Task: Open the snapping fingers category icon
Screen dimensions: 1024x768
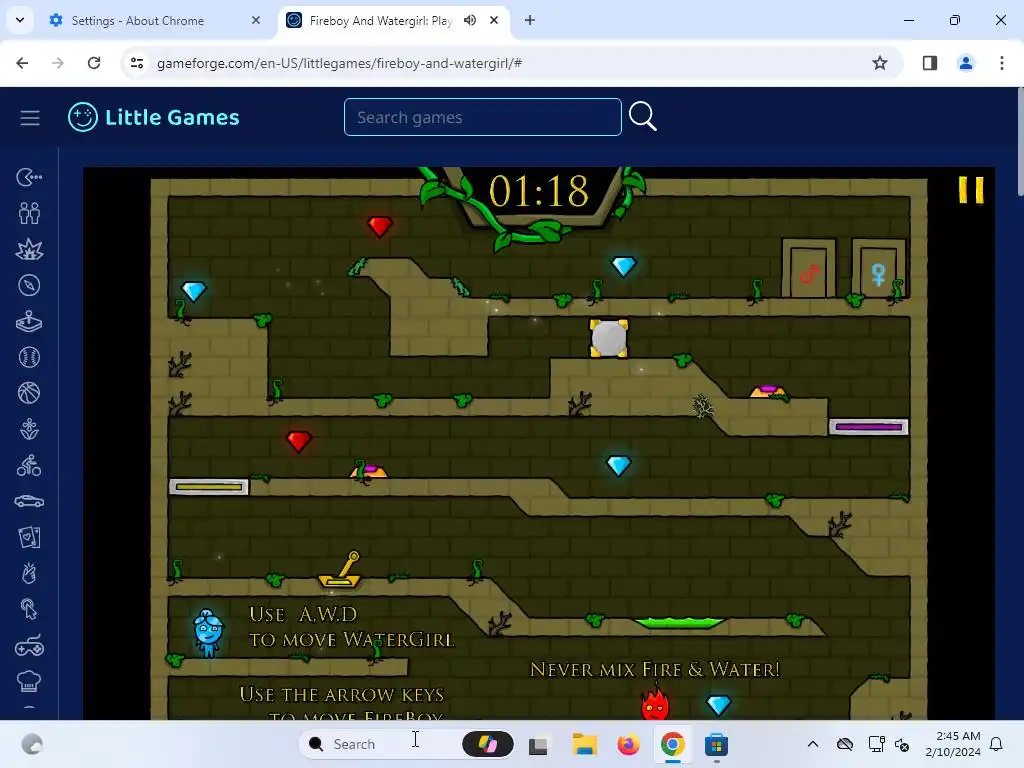Action: pos(29,573)
